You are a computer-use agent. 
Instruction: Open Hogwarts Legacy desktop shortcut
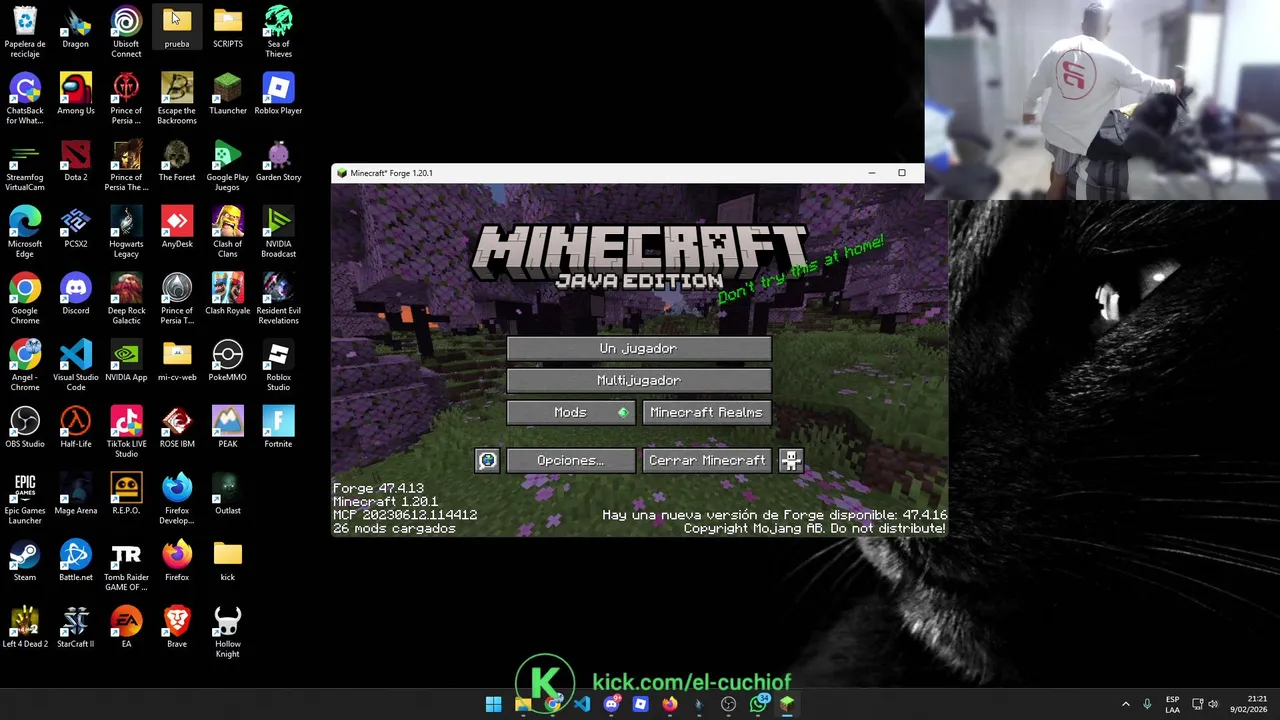click(126, 232)
